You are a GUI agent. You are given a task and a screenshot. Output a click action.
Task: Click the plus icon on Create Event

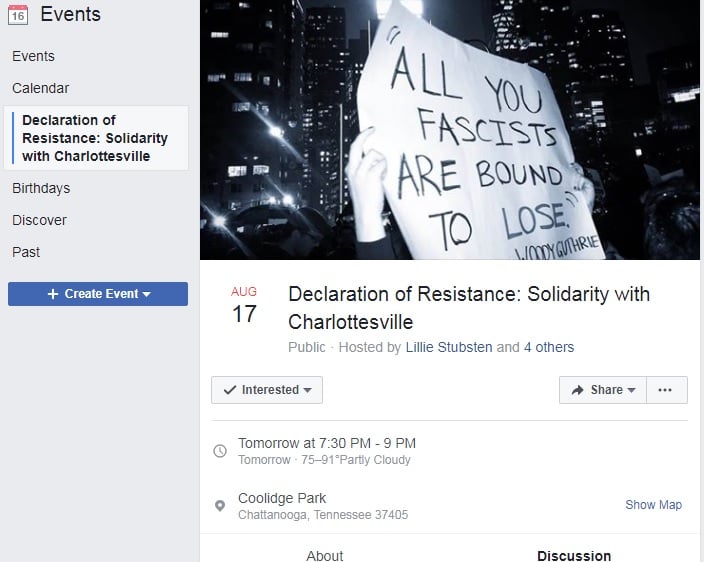pyautogui.click(x=53, y=294)
